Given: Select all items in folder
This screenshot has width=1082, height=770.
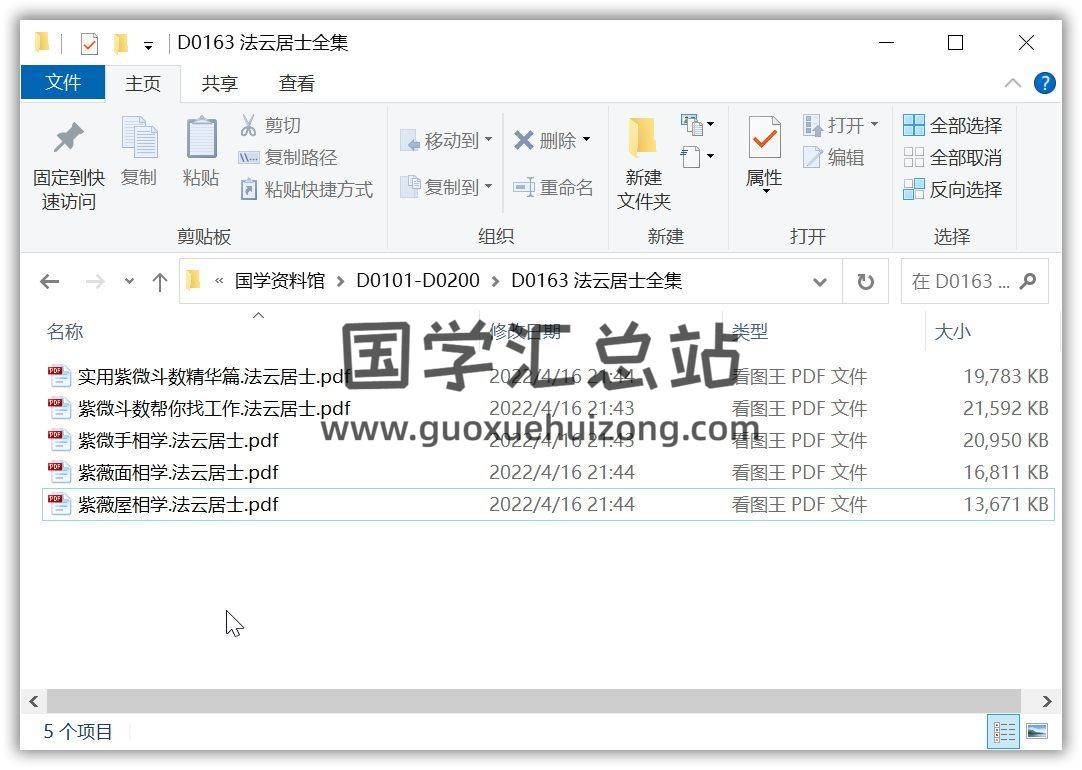Looking at the screenshot, I should point(952,126).
